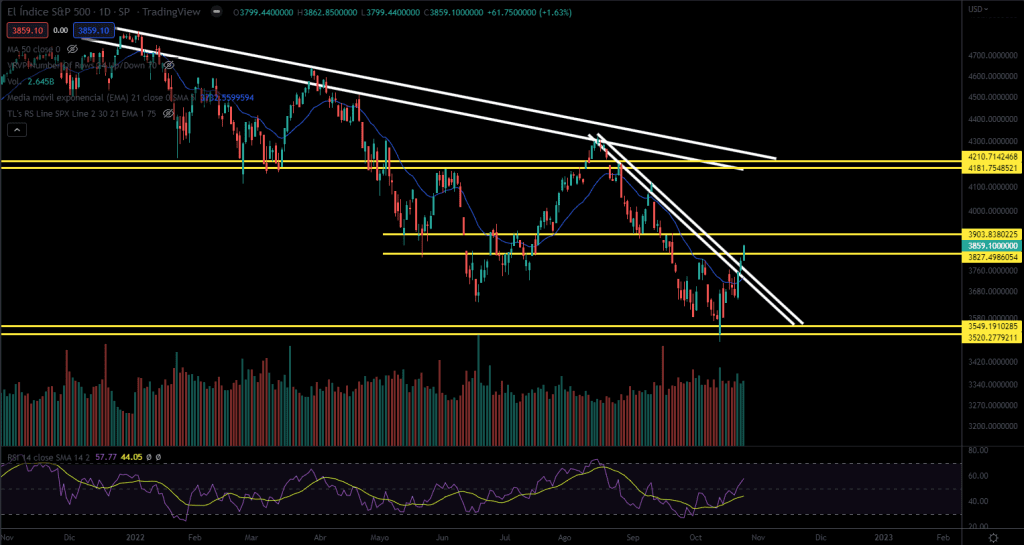This screenshot has width=1024, height=545.
Task: Click the Mayo label on time axis
Action: [379, 537]
